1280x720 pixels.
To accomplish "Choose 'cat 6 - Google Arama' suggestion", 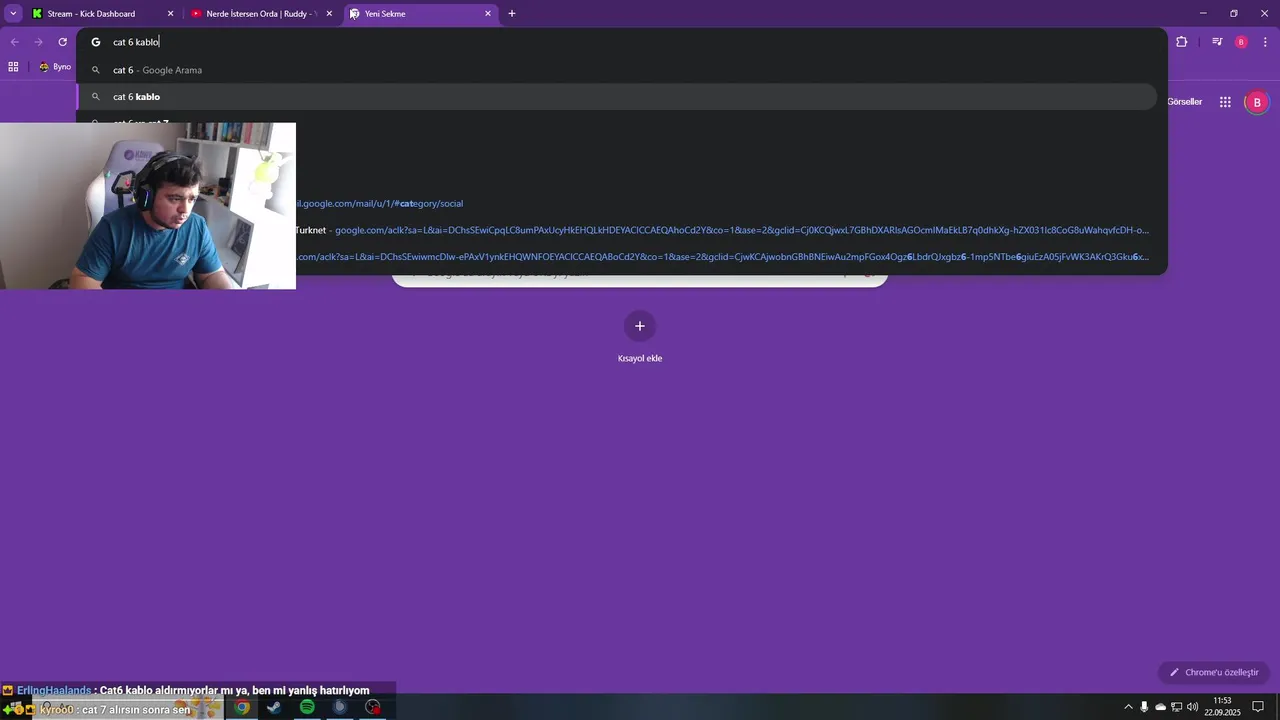I will 616,70.
